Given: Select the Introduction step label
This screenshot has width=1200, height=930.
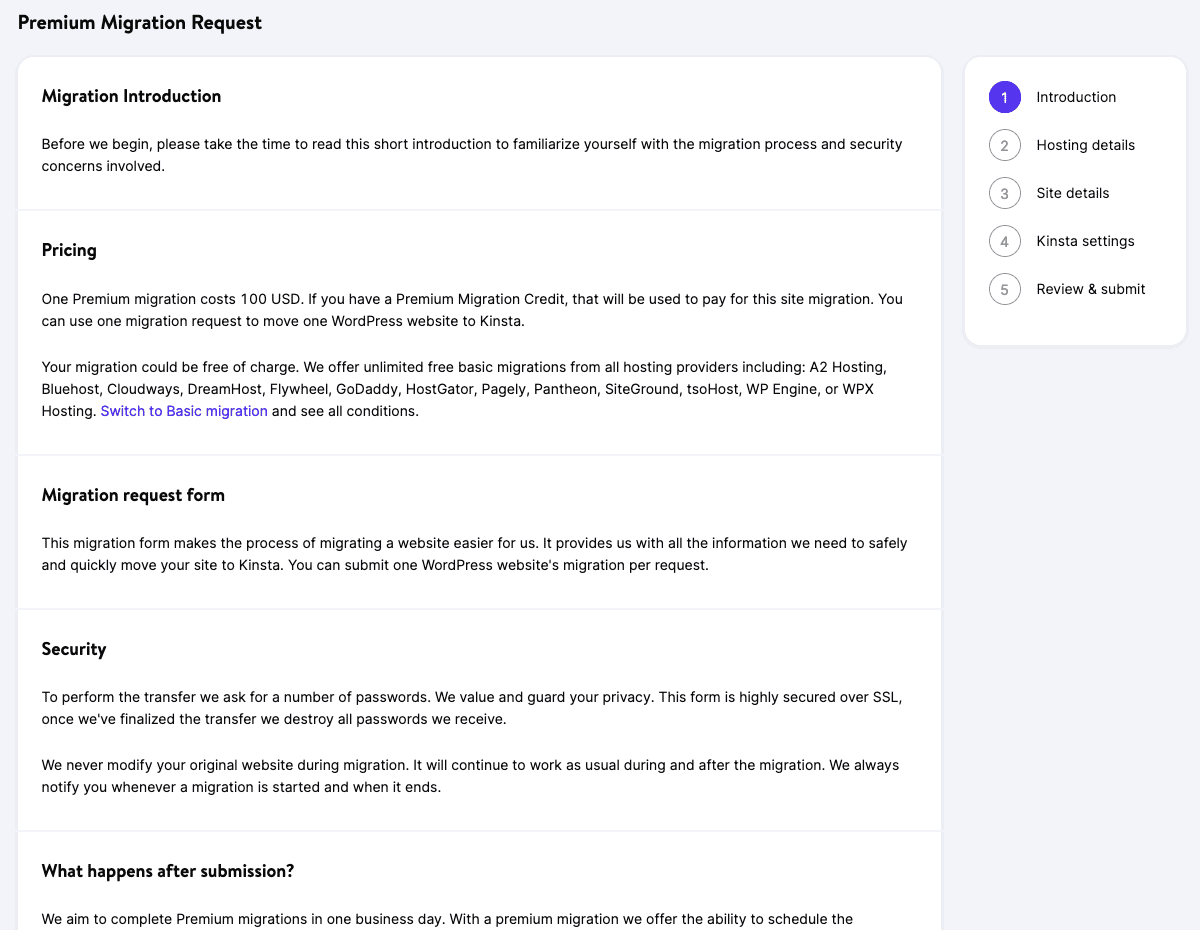Looking at the screenshot, I should [x=1076, y=97].
